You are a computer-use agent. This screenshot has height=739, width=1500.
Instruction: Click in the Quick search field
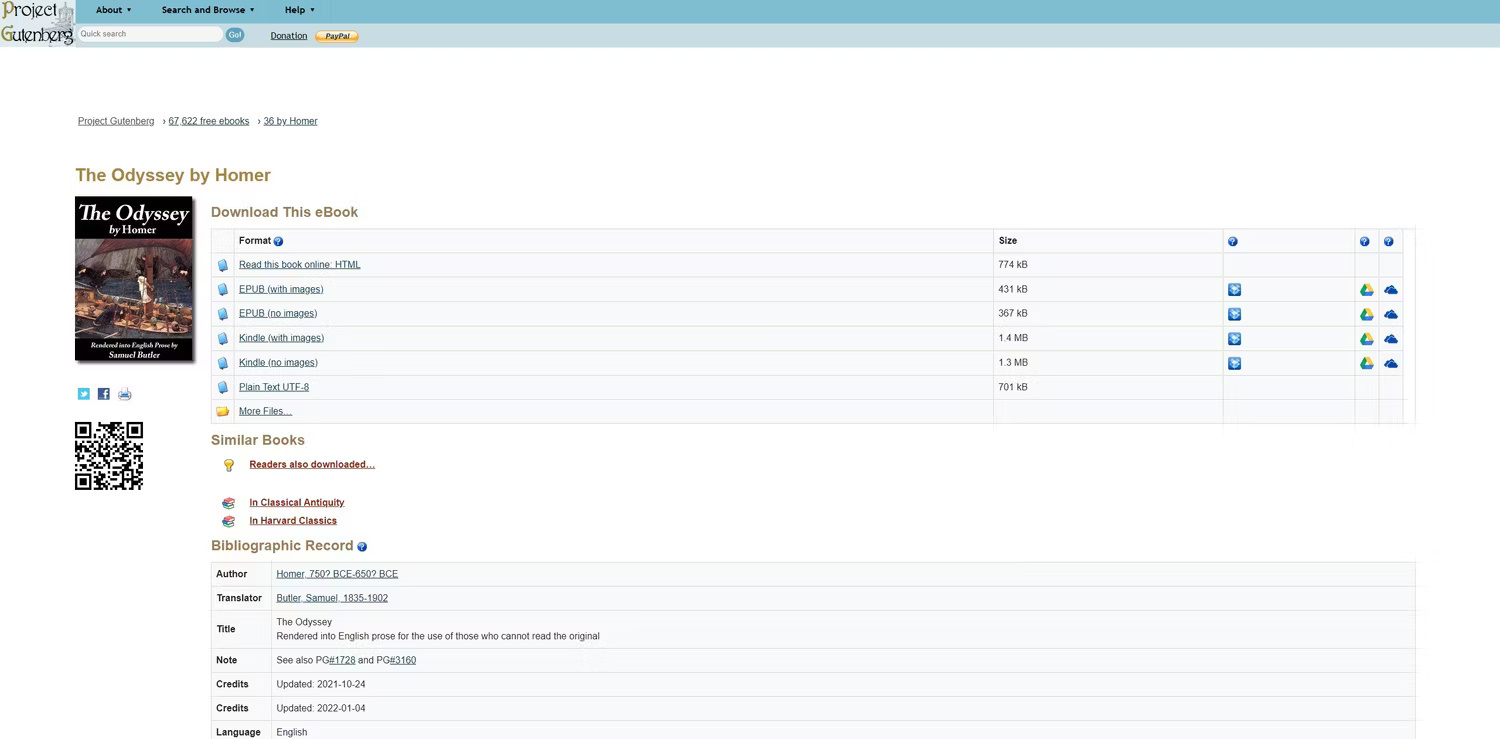pyautogui.click(x=150, y=34)
